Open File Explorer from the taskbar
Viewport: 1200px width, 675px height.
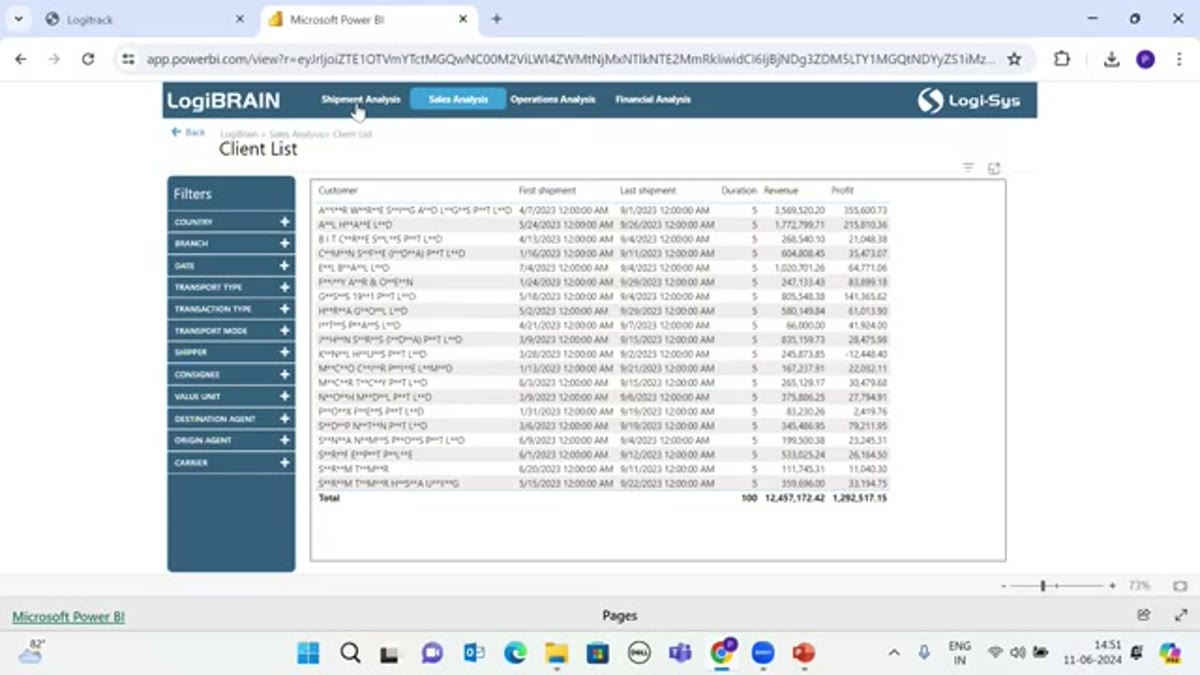pos(556,653)
